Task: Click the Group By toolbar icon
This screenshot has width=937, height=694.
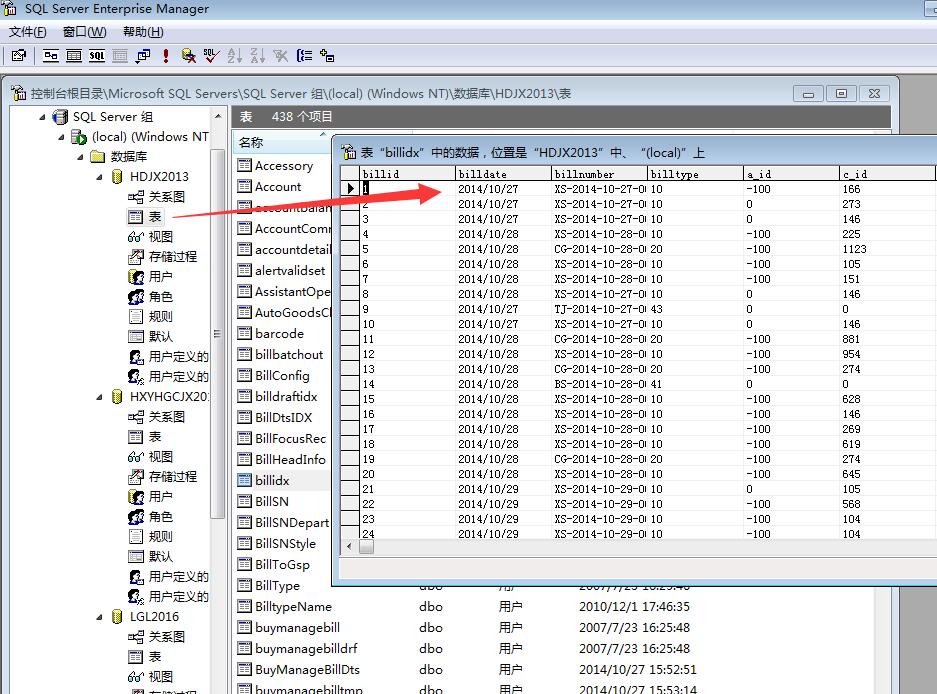Action: click(x=304, y=56)
